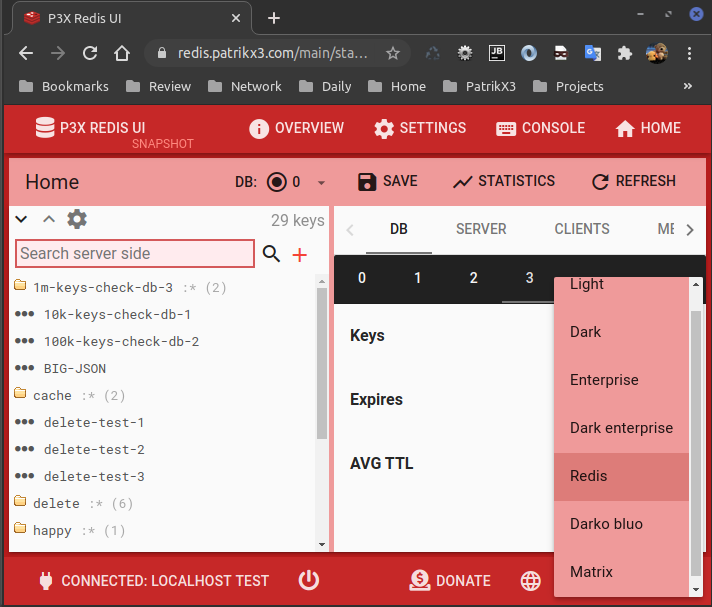Image resolution: width=712 pixels, height=607 pixels.
Task: Open the gear-shaped browser extension icon
Action: 465,54
